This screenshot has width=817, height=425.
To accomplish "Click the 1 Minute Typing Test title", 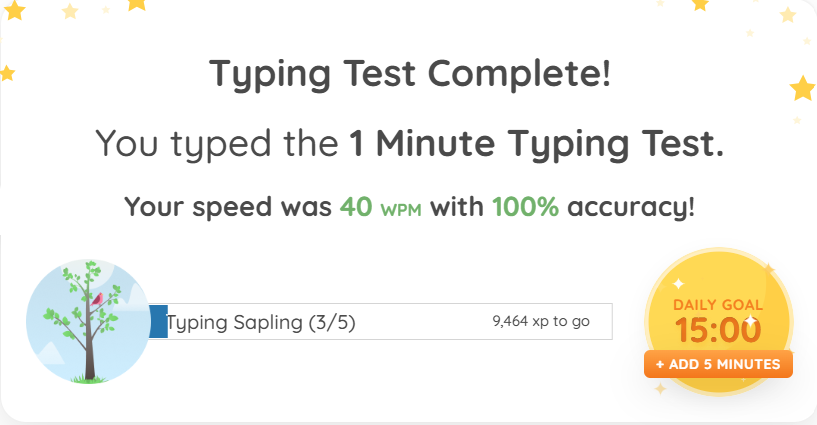I will pyautogui.click(x=535, y=144).
